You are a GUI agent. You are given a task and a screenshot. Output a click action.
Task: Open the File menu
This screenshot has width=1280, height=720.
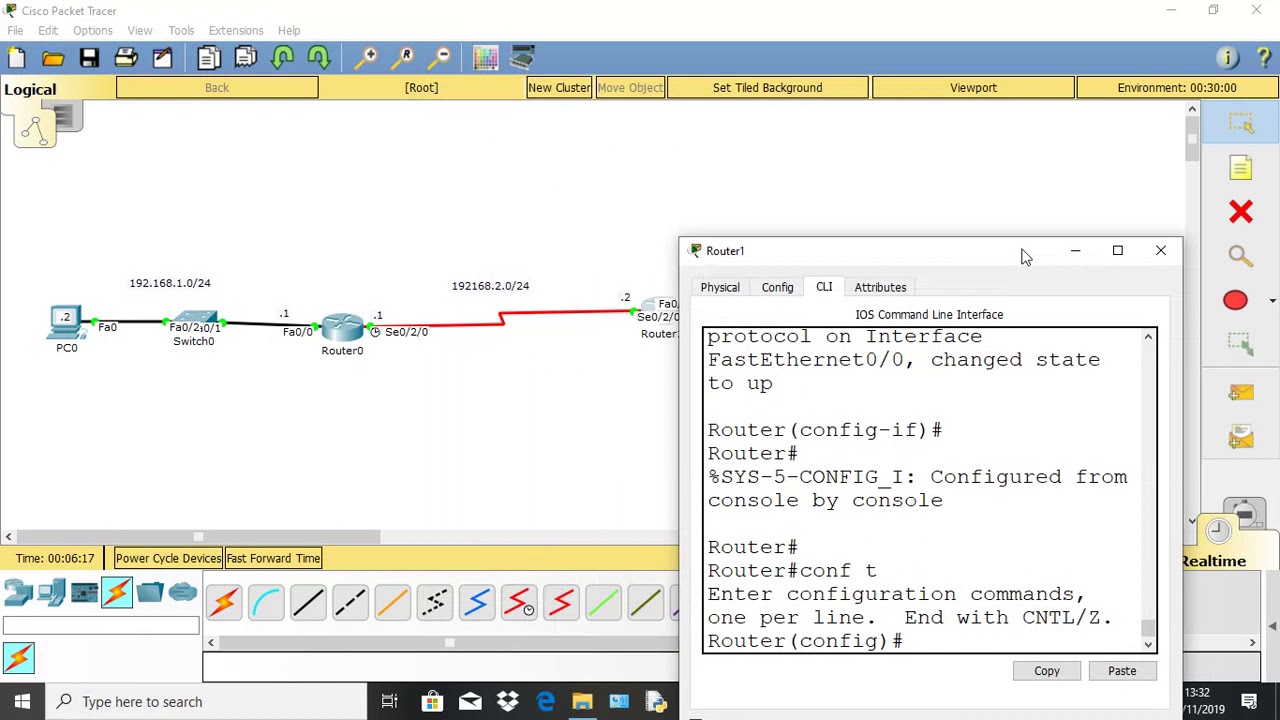coord(15,31)
